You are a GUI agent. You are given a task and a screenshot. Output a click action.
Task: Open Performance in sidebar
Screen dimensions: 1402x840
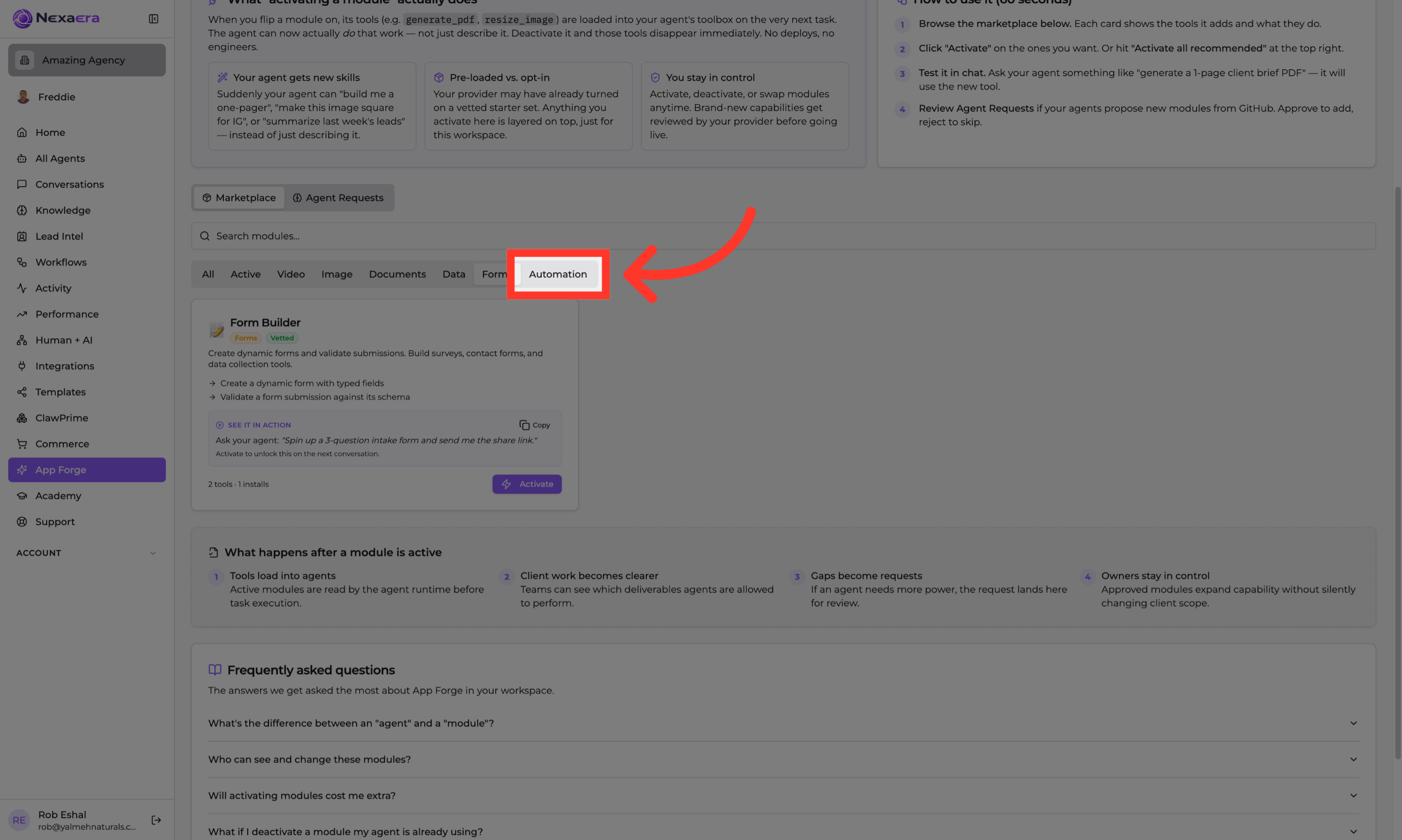[x=87, y=314]
